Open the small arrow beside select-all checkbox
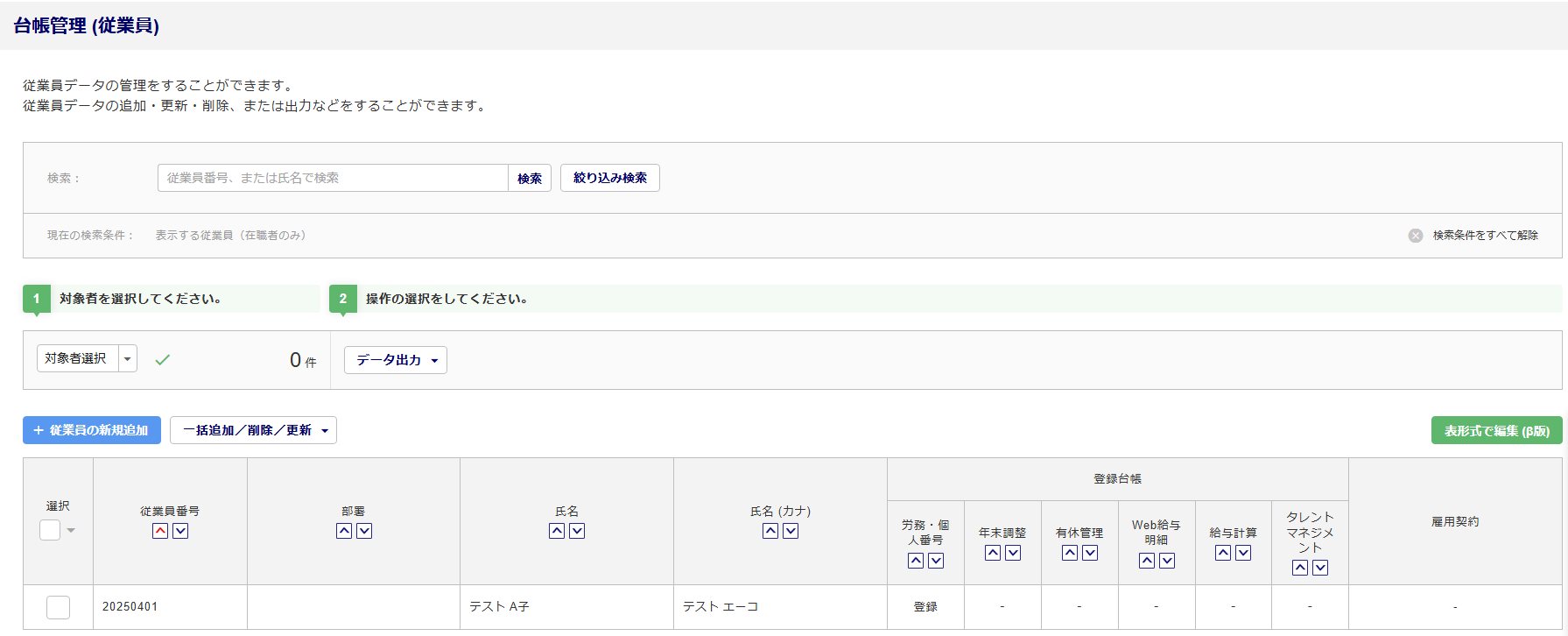1568x636 pixels. (x=71, y=531)
